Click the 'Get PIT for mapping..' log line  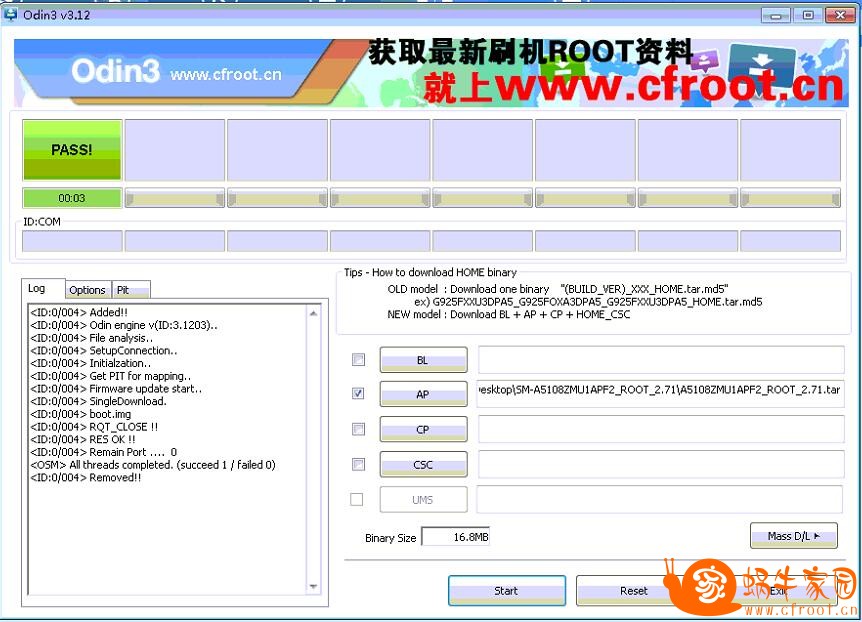pos(110,376)
